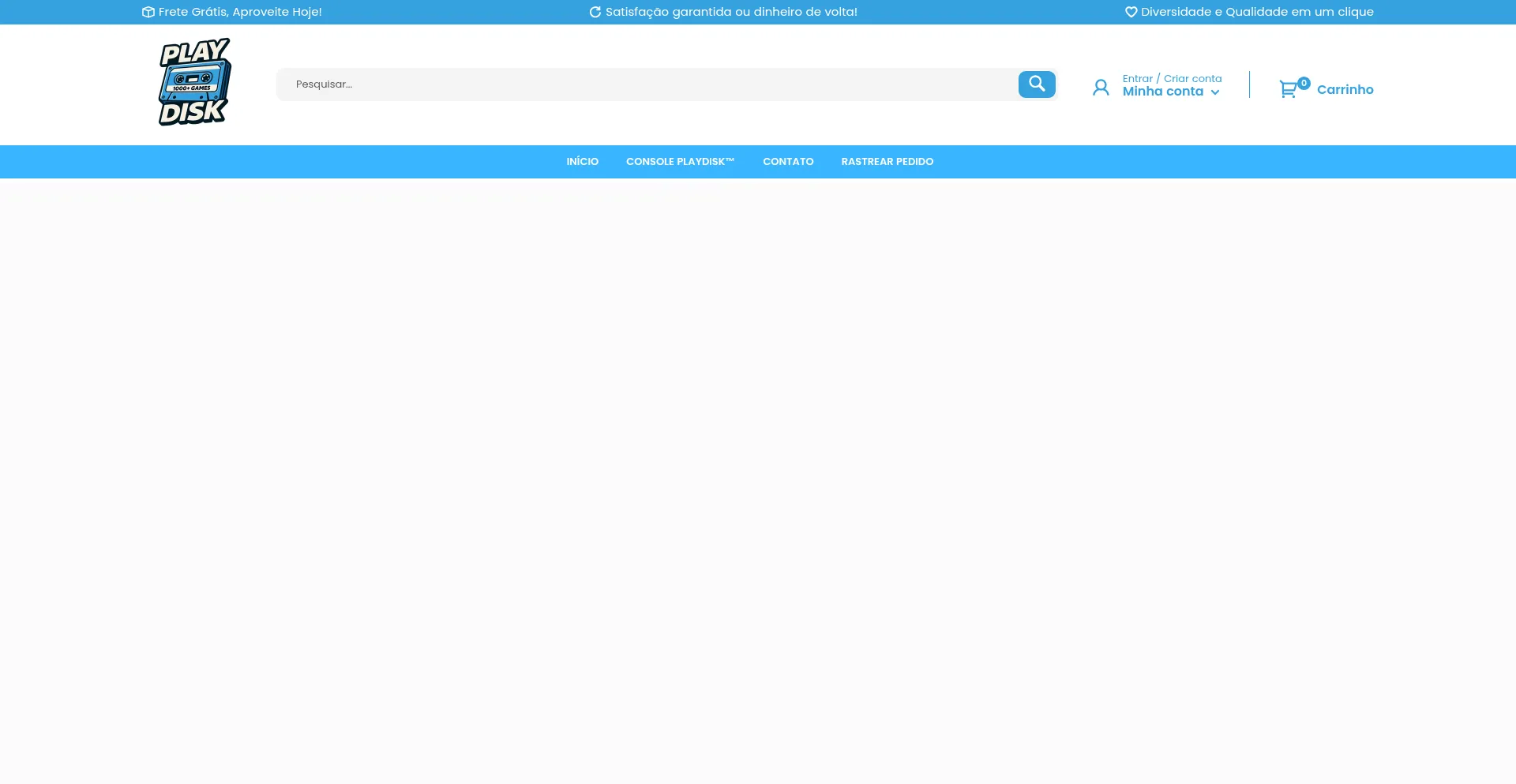Click the PlayDisk logo
This screenshot has height=784, width=1516.
(x=194, y=82)
